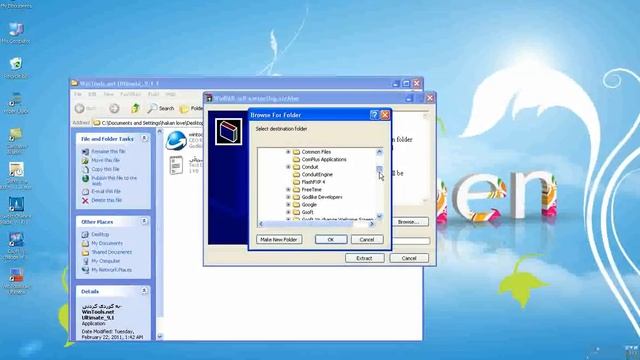The width and height of the screenshot is (640, 360).
Task: Click the WinRAR archive box logo
Action: click(x=228, y=131)
